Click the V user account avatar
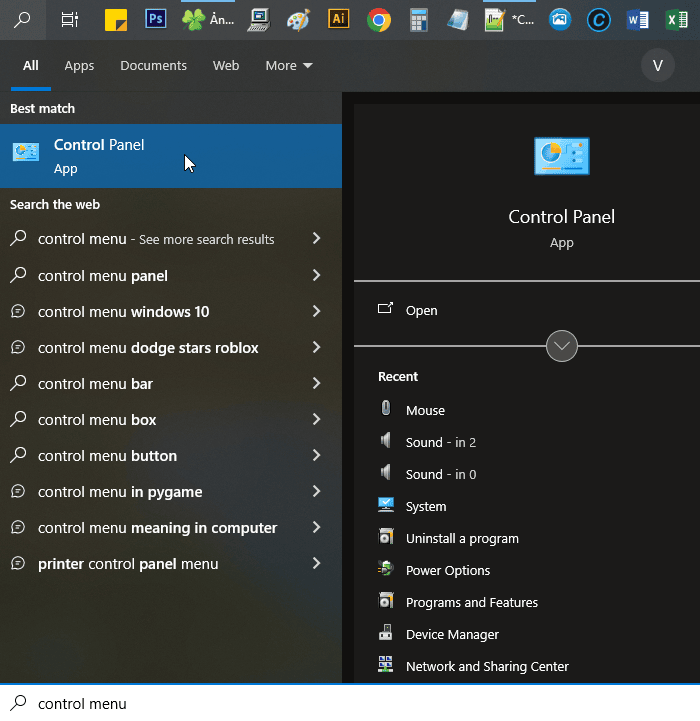This screenshot has height=721, width=700. (x=658, y=65)
